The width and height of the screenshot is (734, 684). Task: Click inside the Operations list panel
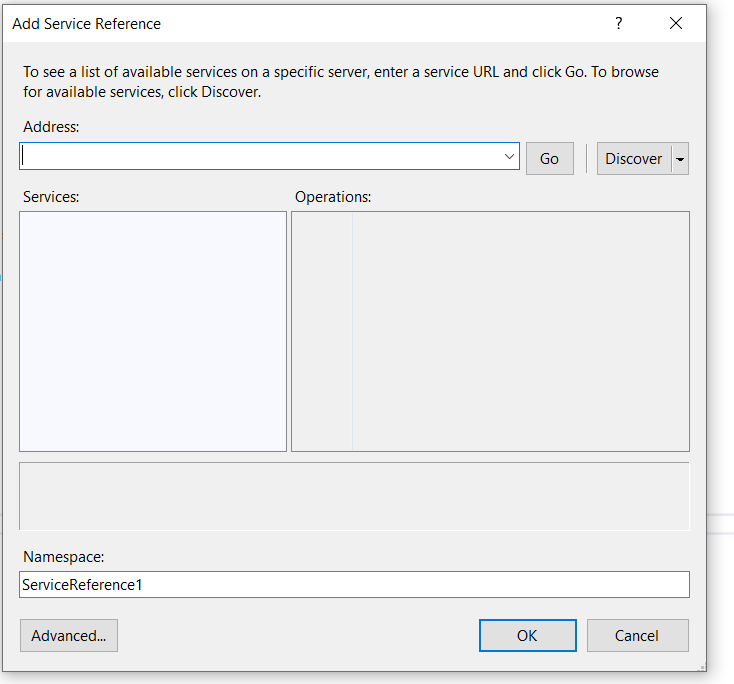point(490,331)
